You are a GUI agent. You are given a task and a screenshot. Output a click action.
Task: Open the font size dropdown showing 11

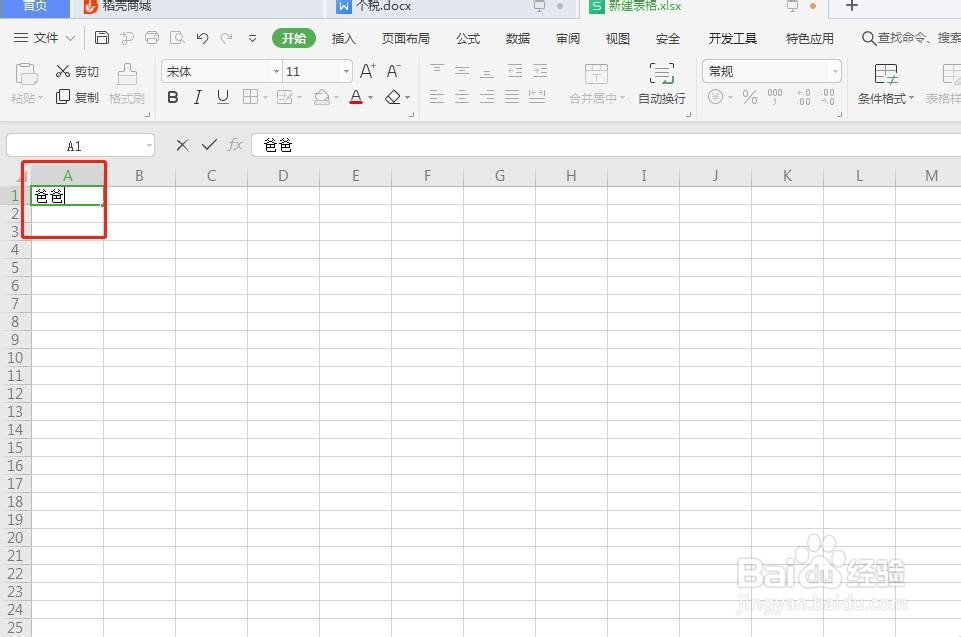click(346, 72)
